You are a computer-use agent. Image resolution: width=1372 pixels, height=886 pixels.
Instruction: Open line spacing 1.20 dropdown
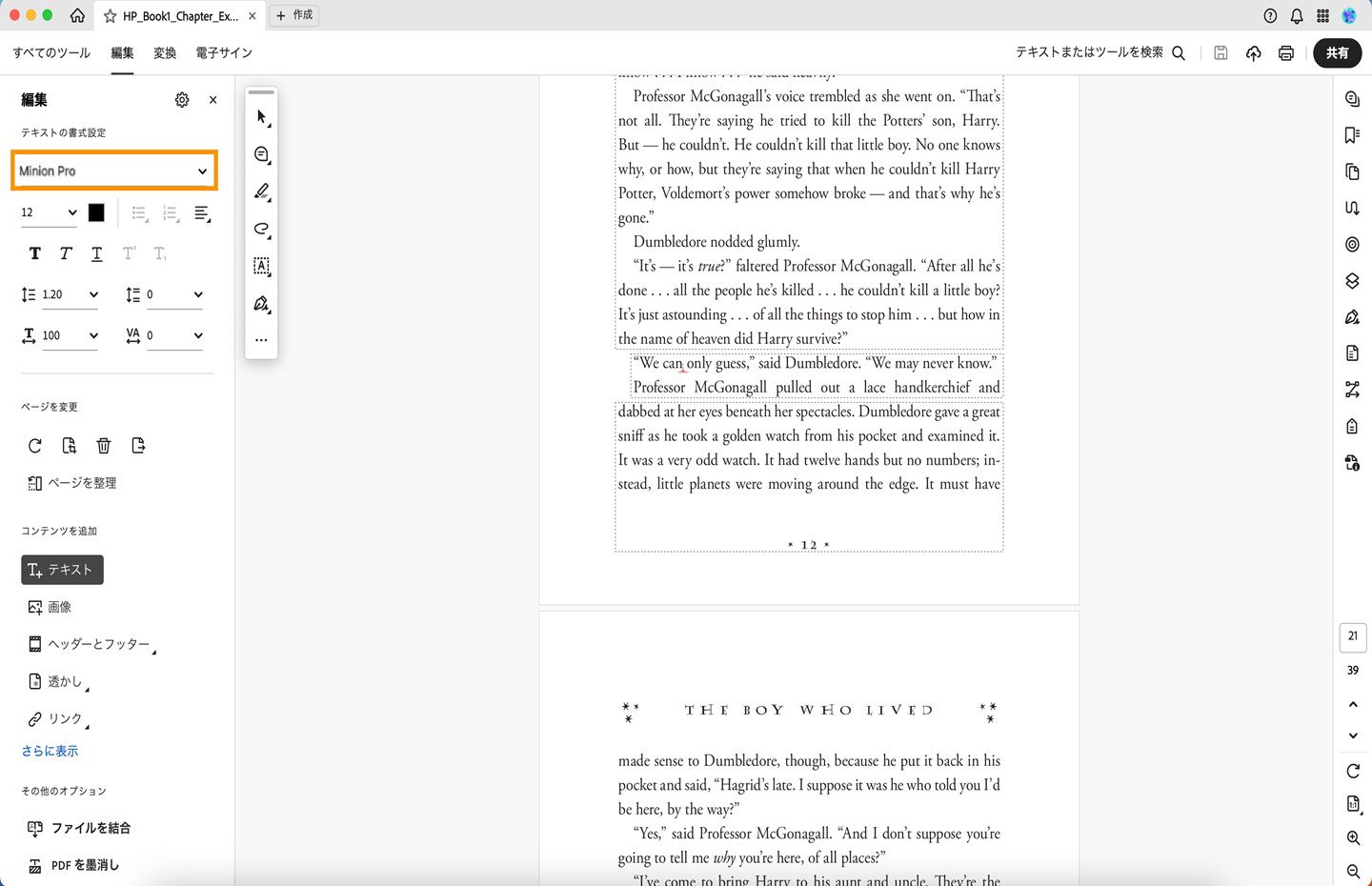[x=70, y=295]
